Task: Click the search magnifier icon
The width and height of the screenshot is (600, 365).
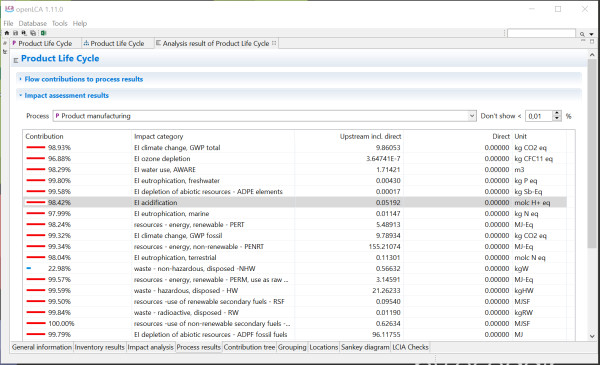Action: click(582, 34)
